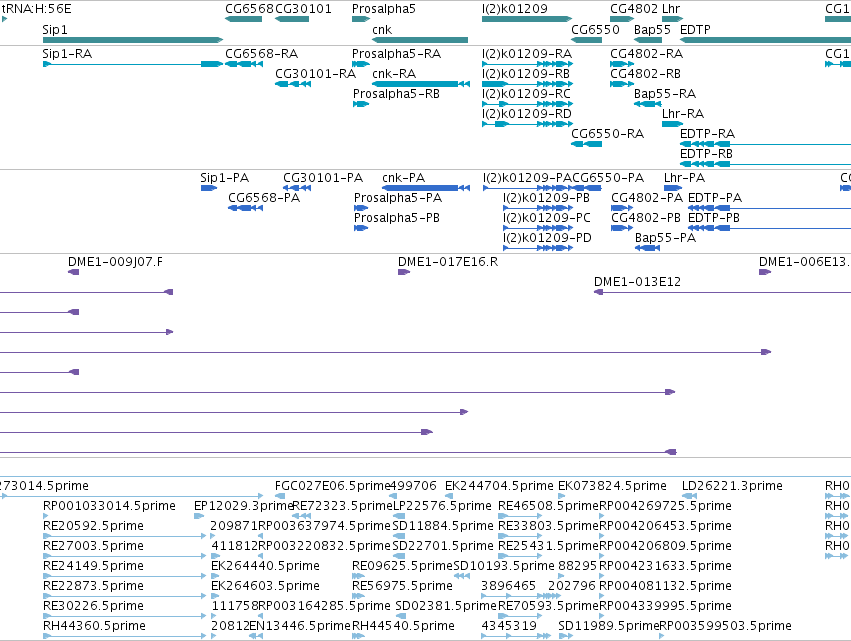Click the EK244704.5prime EST
Screen dimensions: 851x641
pyautogui.click(x=449, y=496)
